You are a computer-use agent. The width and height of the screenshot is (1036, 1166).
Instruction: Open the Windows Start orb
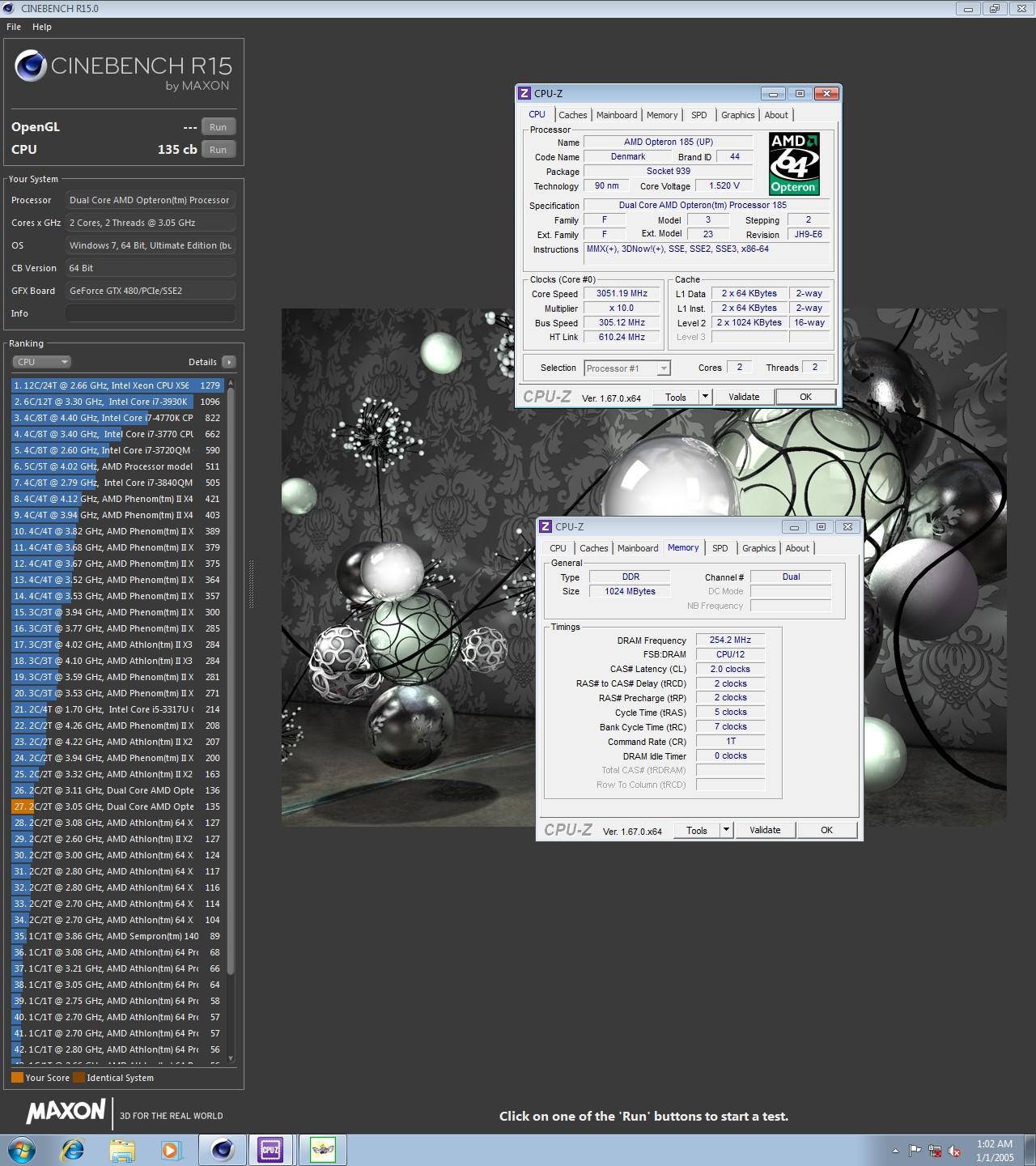coord(22,1150)
